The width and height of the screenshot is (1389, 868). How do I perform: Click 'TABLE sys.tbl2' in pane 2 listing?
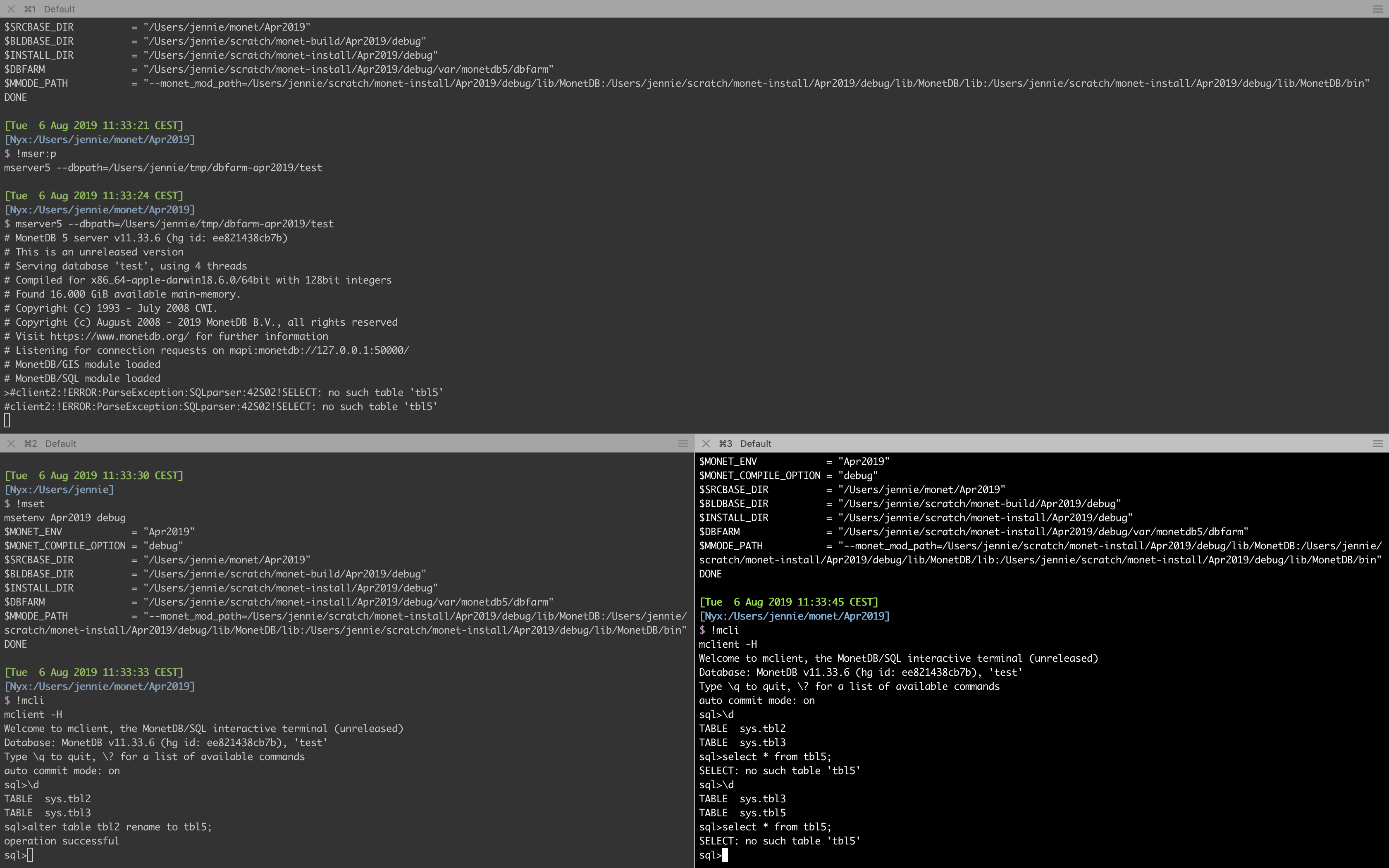coord(47,799)
